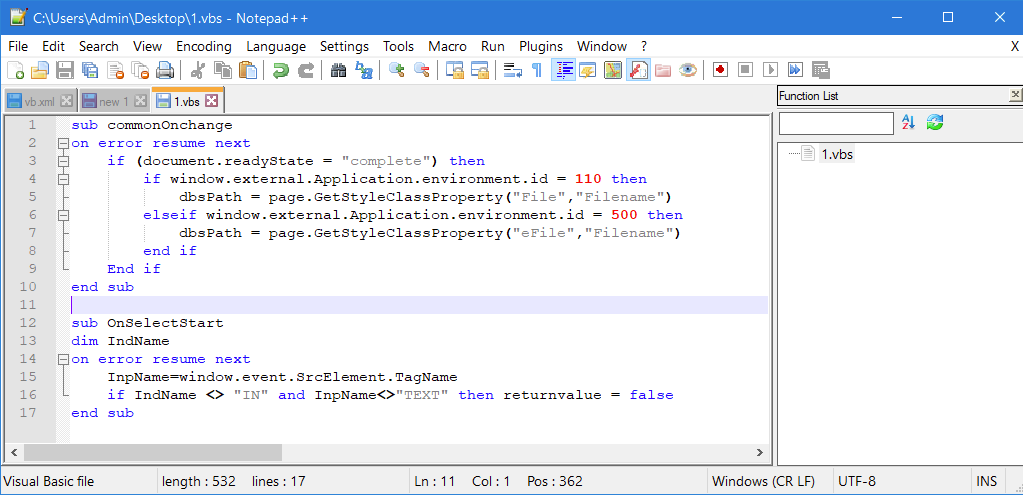The height and width of the screenshot is (495, 1023).
Task: Close the 1.vbs tab
Action: (211, 100)
